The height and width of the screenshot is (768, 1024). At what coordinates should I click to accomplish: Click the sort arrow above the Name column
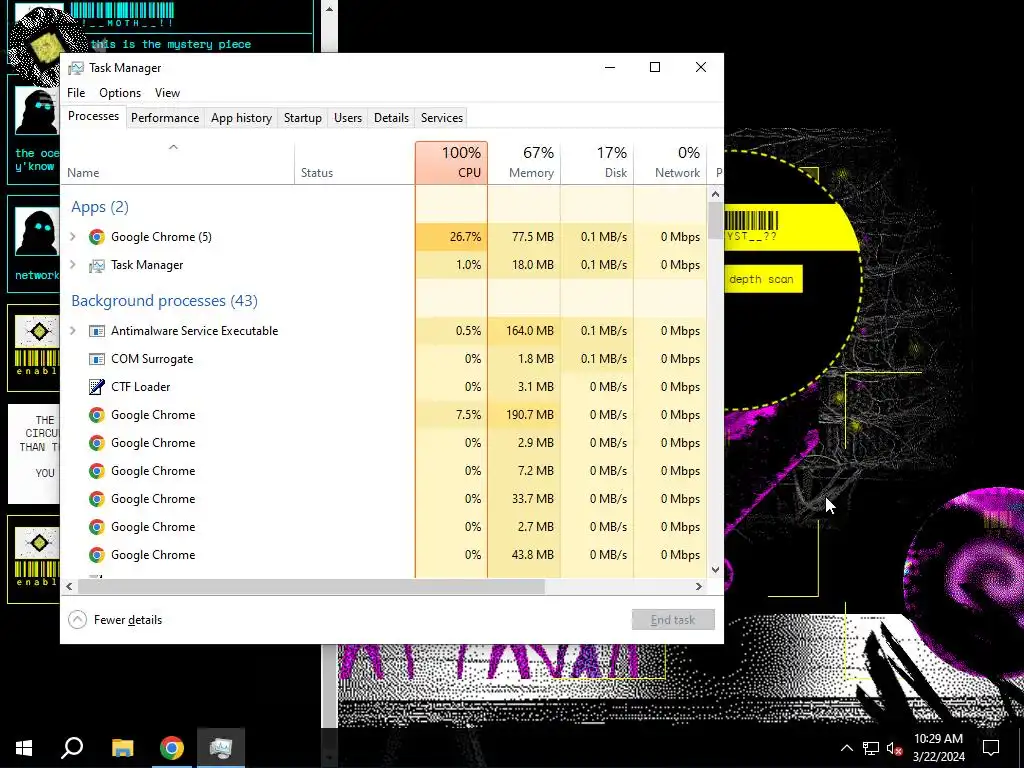173,148
